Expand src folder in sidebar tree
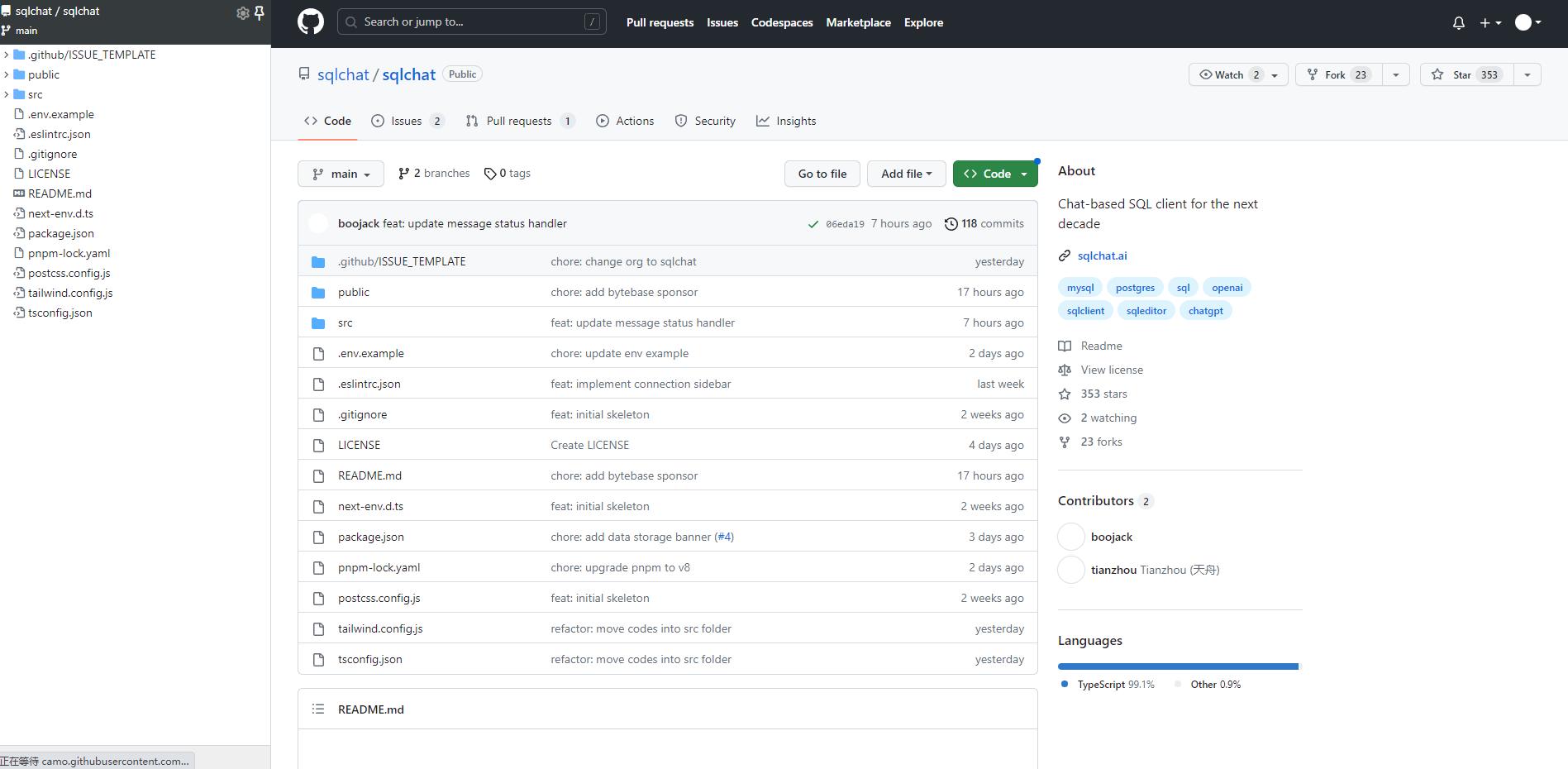Screen dimensions: 1568x769 pos(7,94)
